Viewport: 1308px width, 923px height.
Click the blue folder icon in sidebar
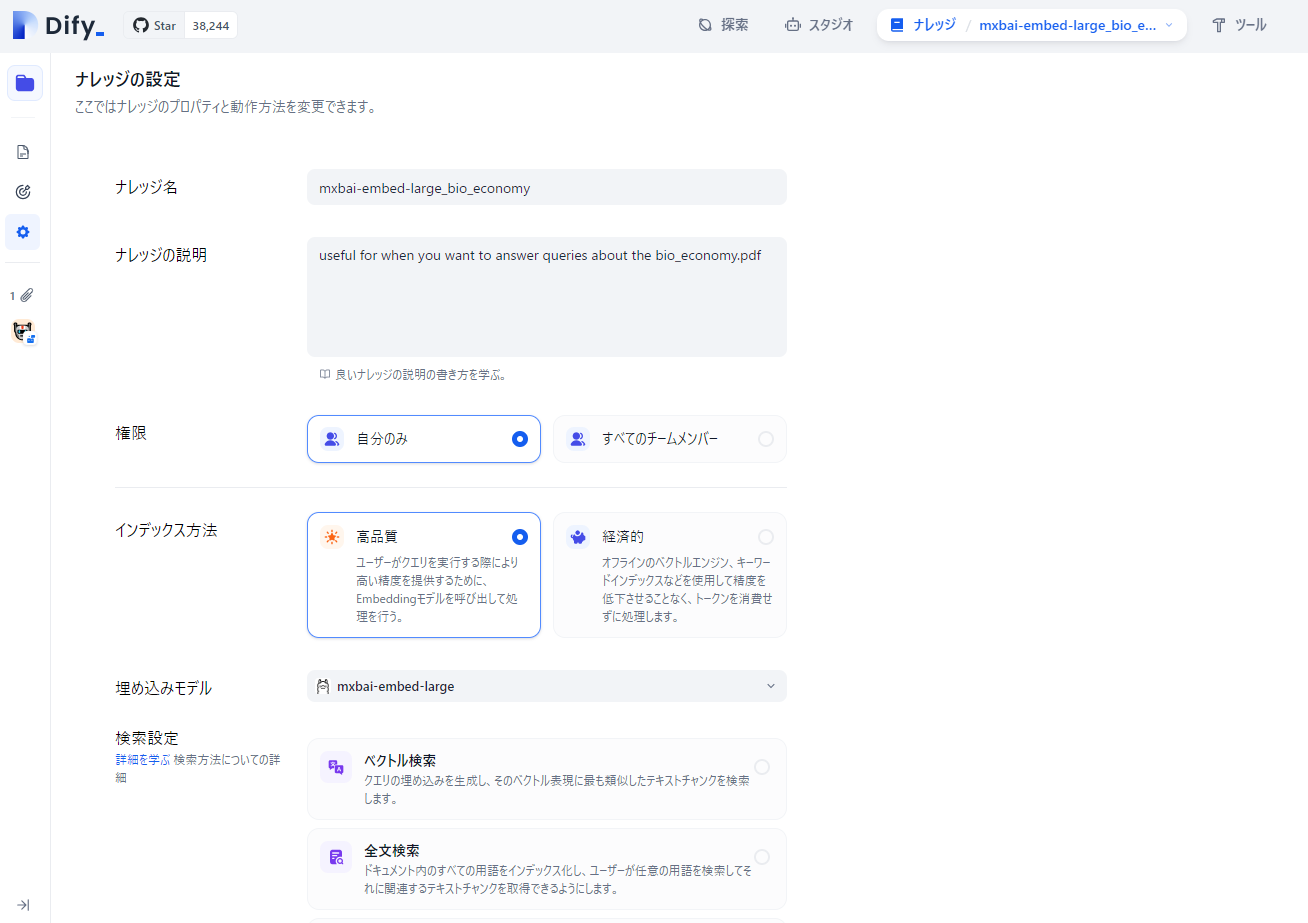pyautogui.click(x=25, y=83)
